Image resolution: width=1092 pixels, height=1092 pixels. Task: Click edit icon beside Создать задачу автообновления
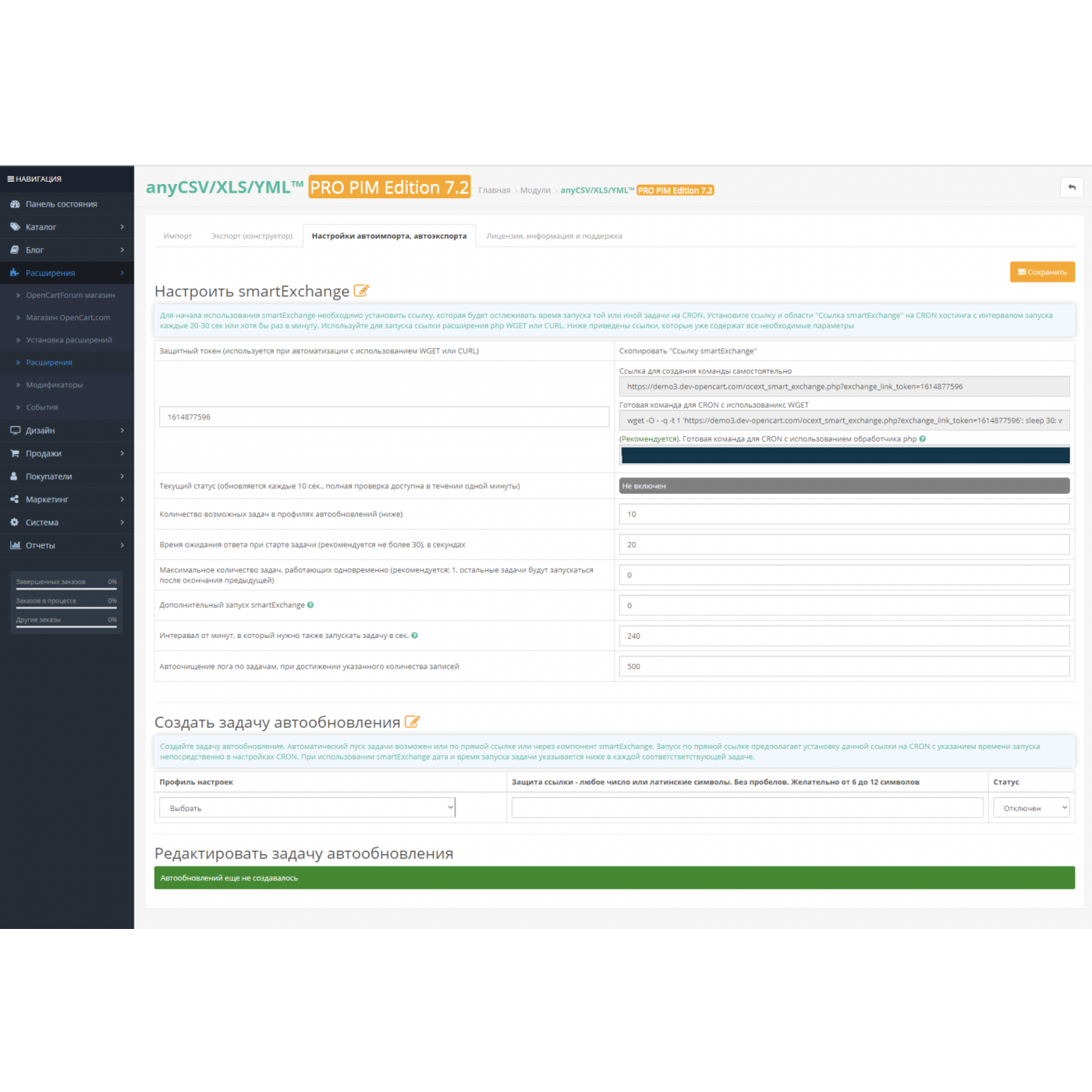pos(413,722)
